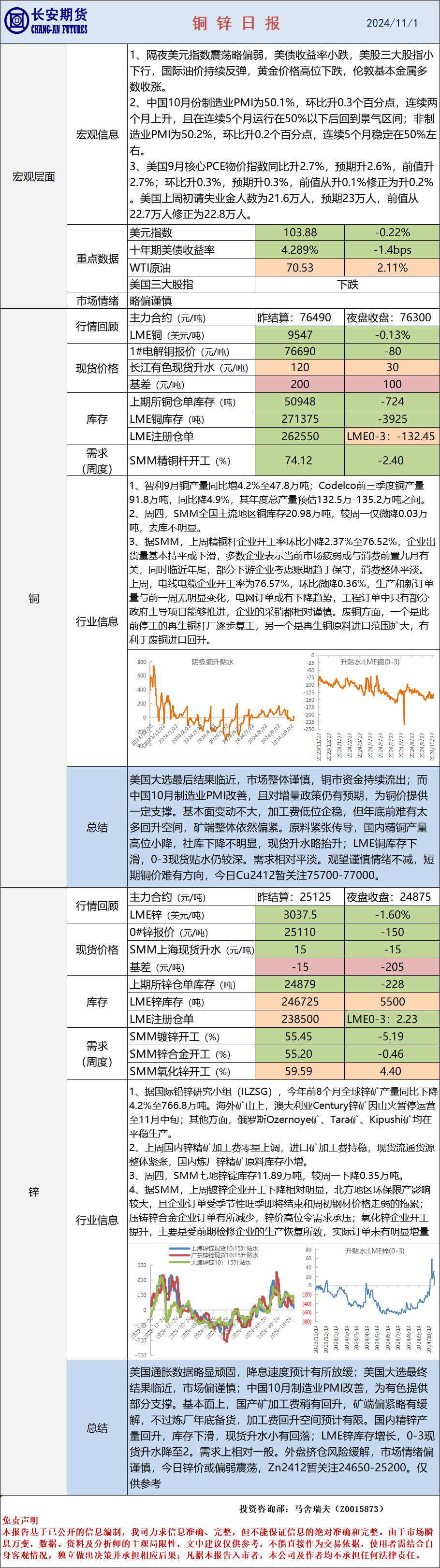Select the zinc 基差 change -205
This screenshot has width=440, height=1568.
tap(392, 966)
